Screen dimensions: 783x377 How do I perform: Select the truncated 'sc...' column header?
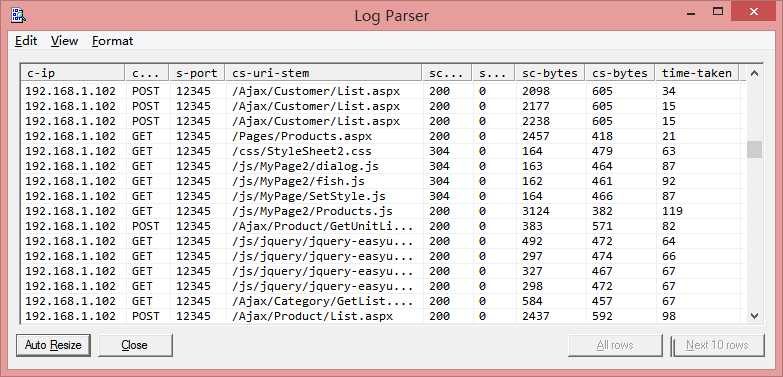[447, 73]
